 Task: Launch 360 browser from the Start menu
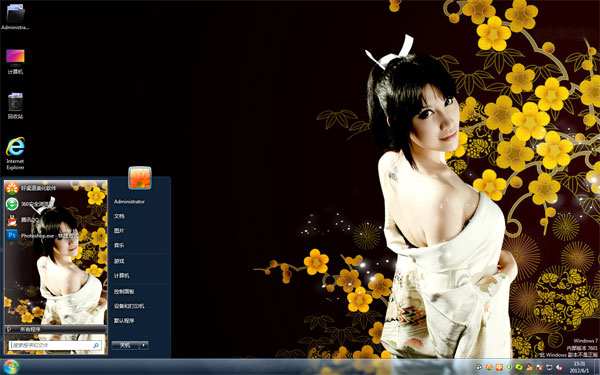pos(55,204)
